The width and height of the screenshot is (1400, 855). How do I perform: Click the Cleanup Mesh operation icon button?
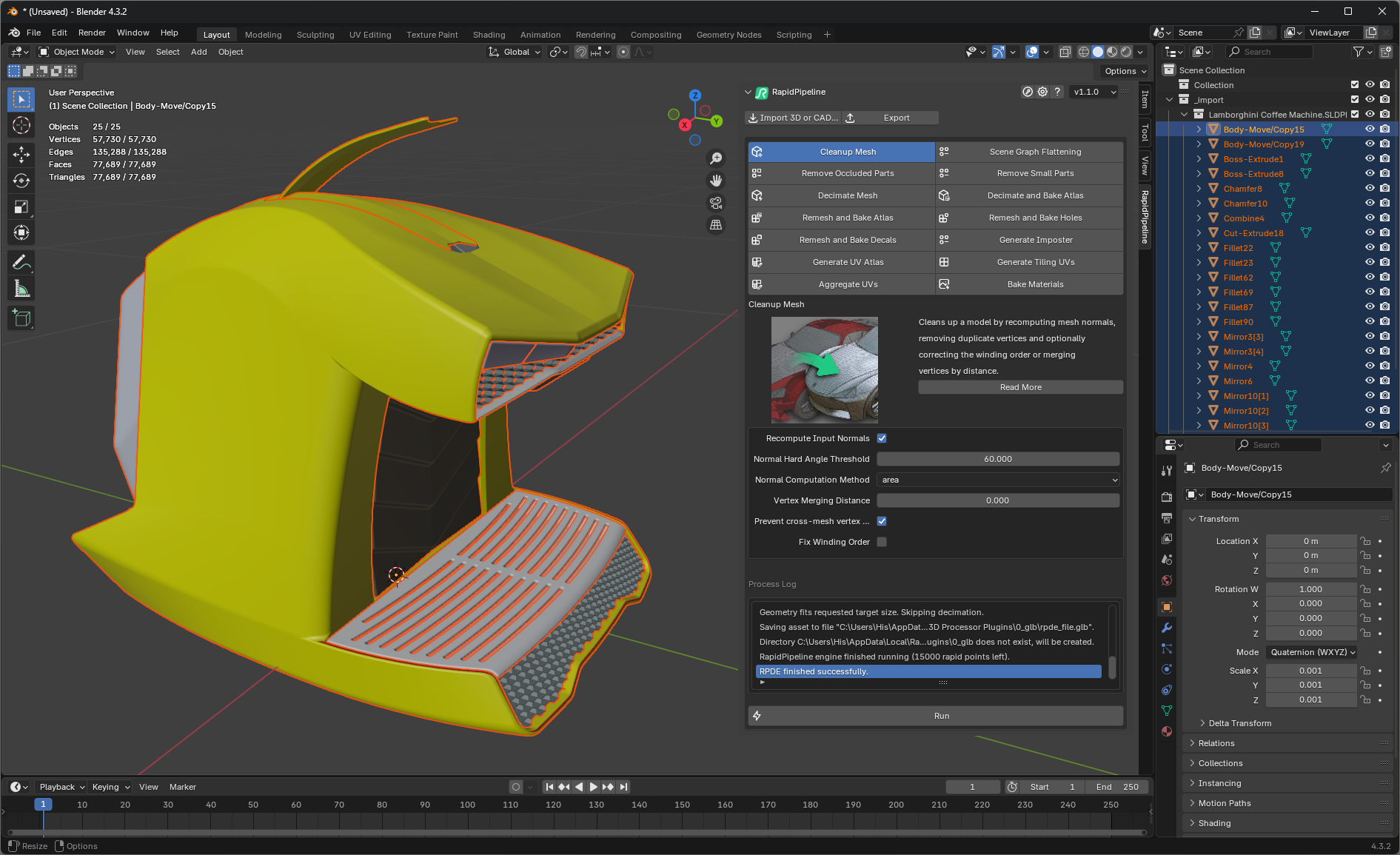(x=757, y=152)
